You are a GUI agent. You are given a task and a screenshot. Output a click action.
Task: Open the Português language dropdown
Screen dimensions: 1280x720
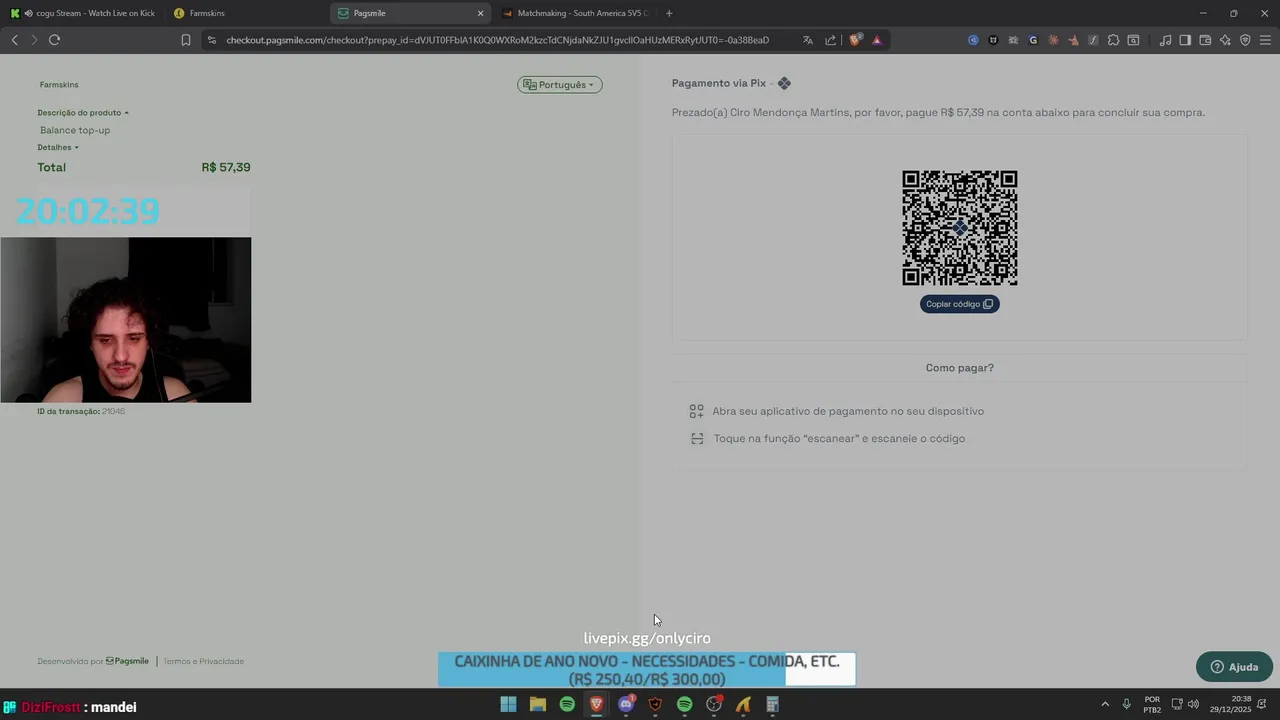559,85
